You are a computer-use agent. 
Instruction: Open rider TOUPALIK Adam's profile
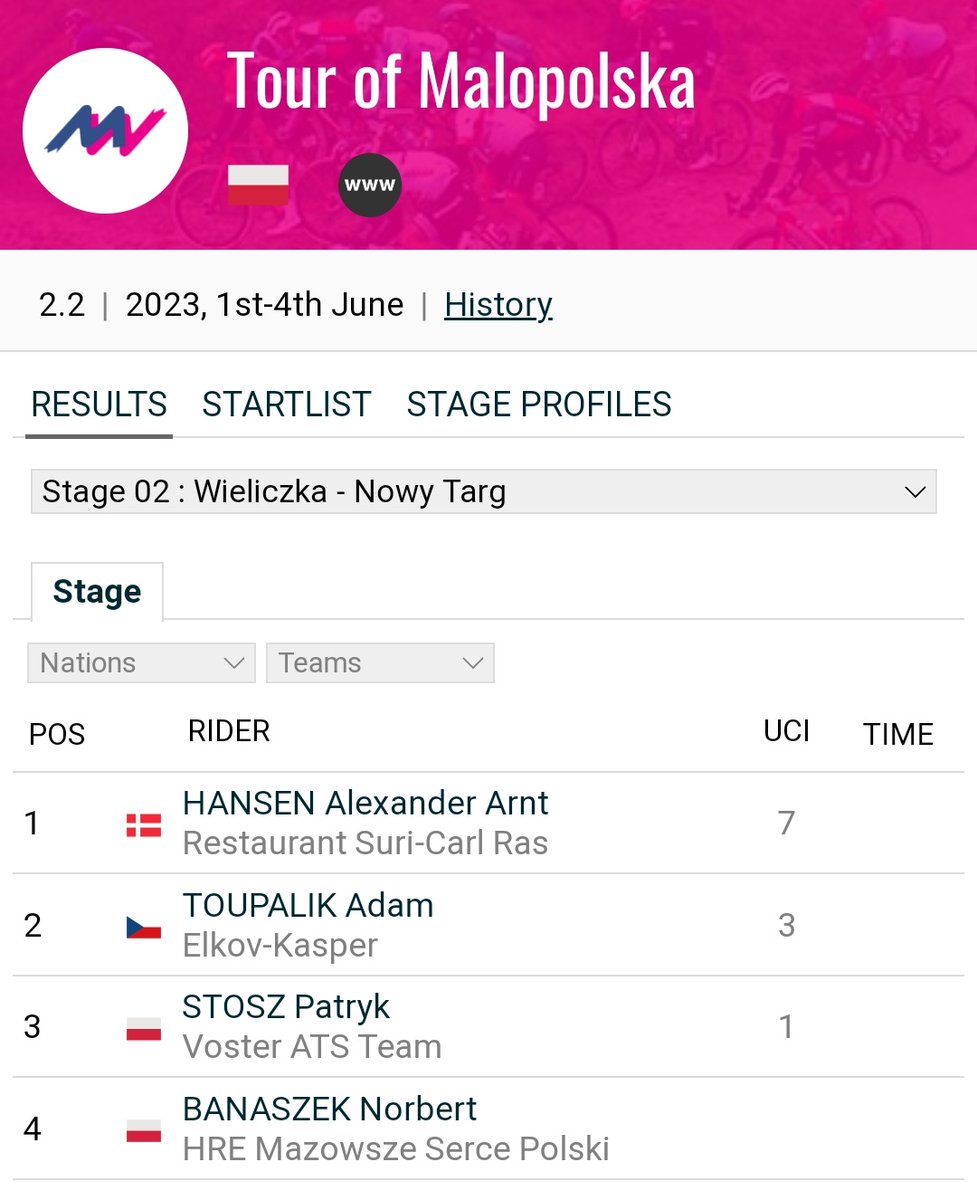(x=308, y=905)
